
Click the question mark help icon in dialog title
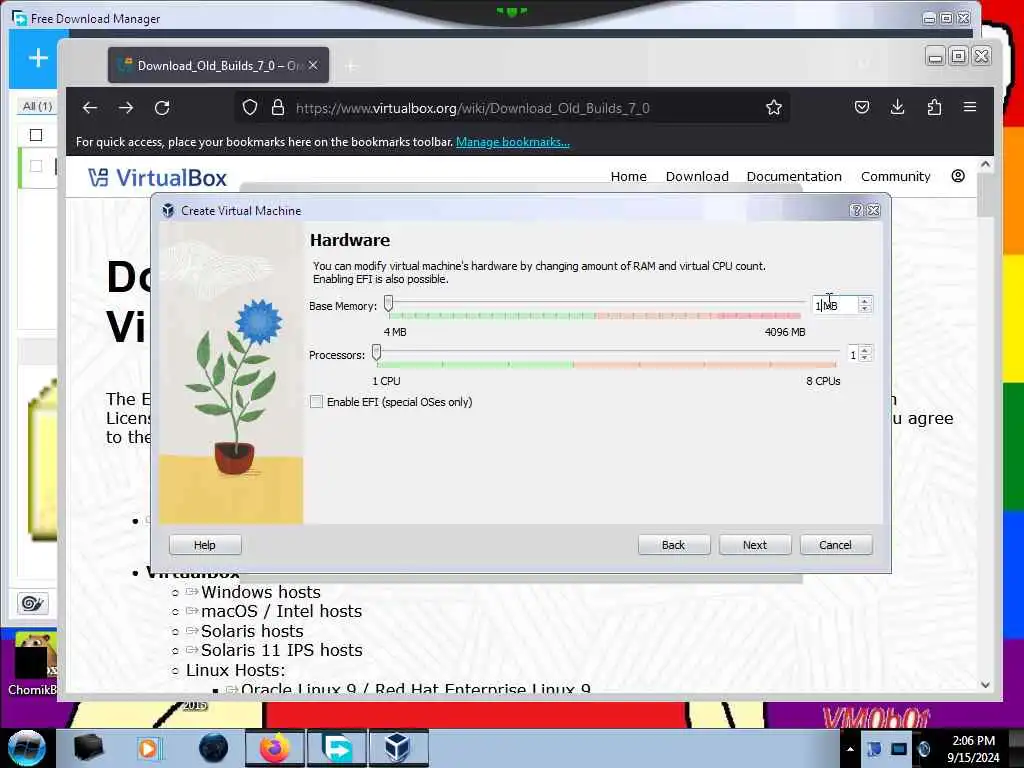click(x=856, y=210)
